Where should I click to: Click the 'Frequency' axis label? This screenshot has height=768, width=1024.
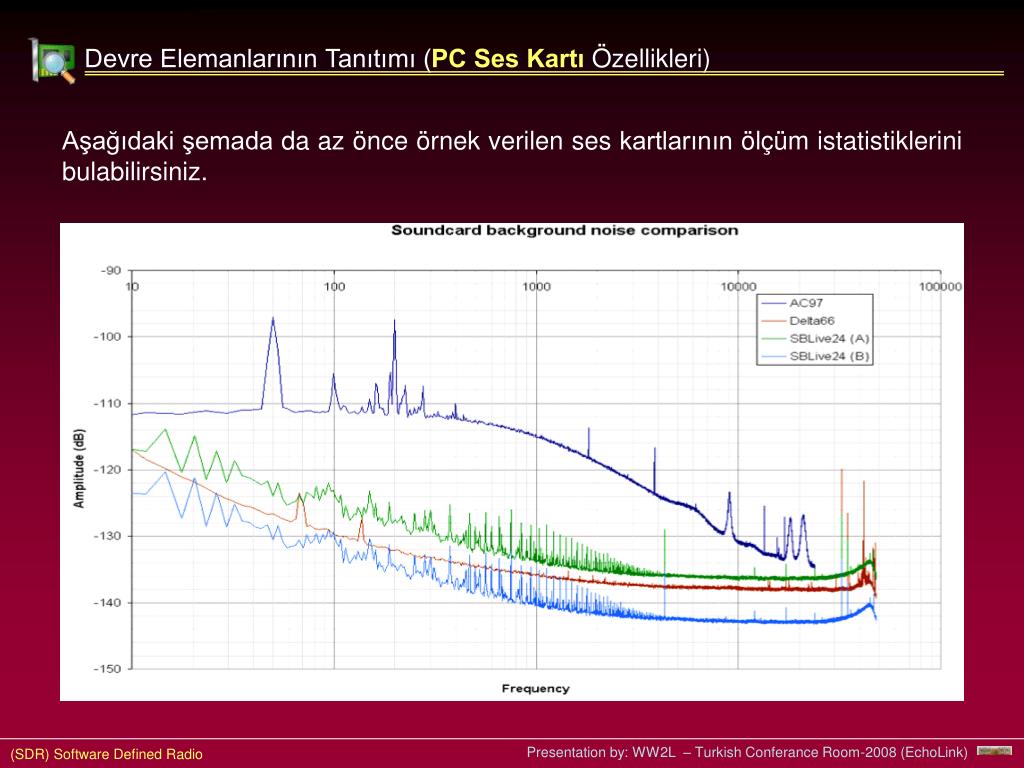pyautogui.click(x=536, y=688)
